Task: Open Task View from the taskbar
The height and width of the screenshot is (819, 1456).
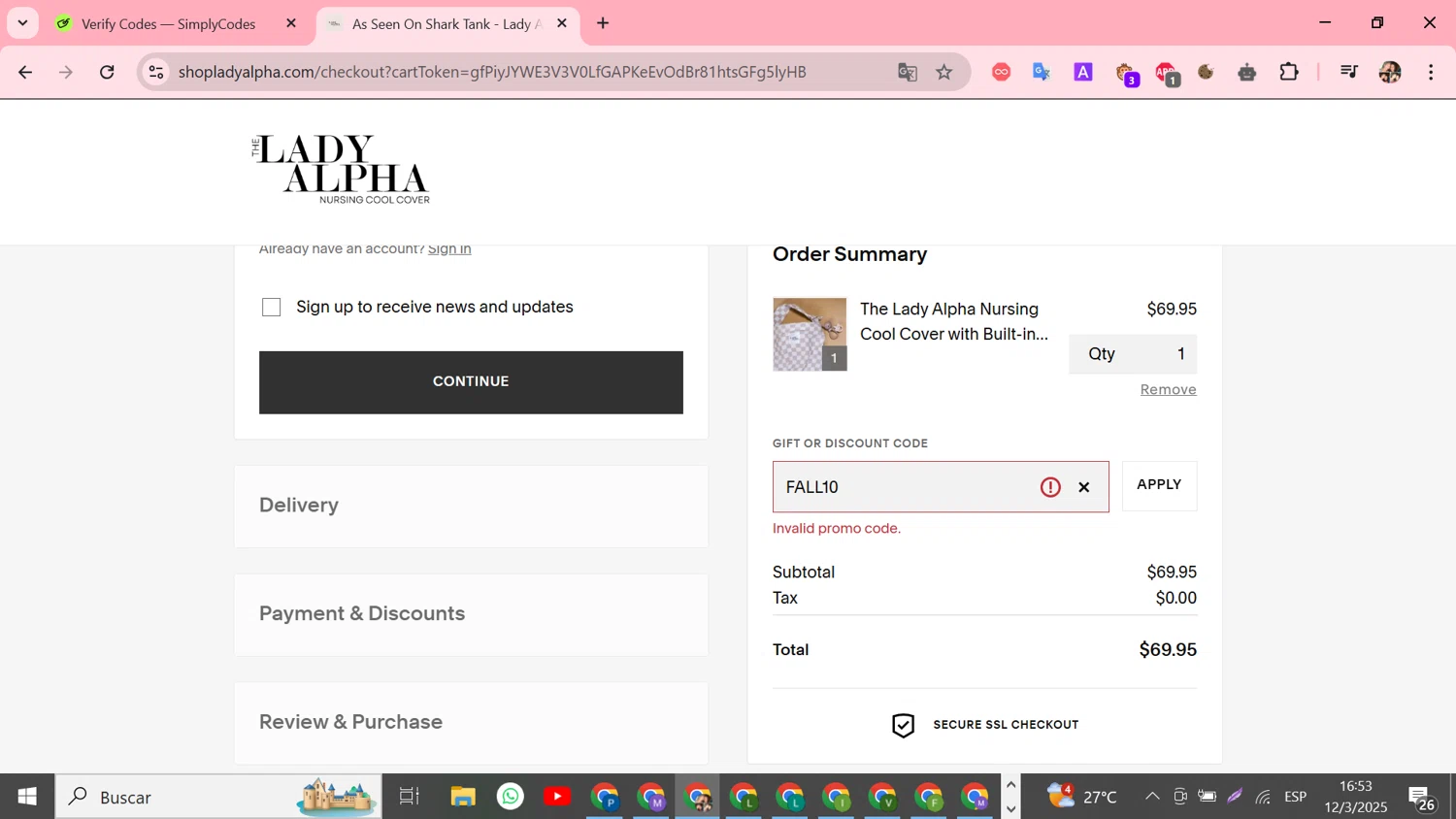Action: (x=410, y=797)
